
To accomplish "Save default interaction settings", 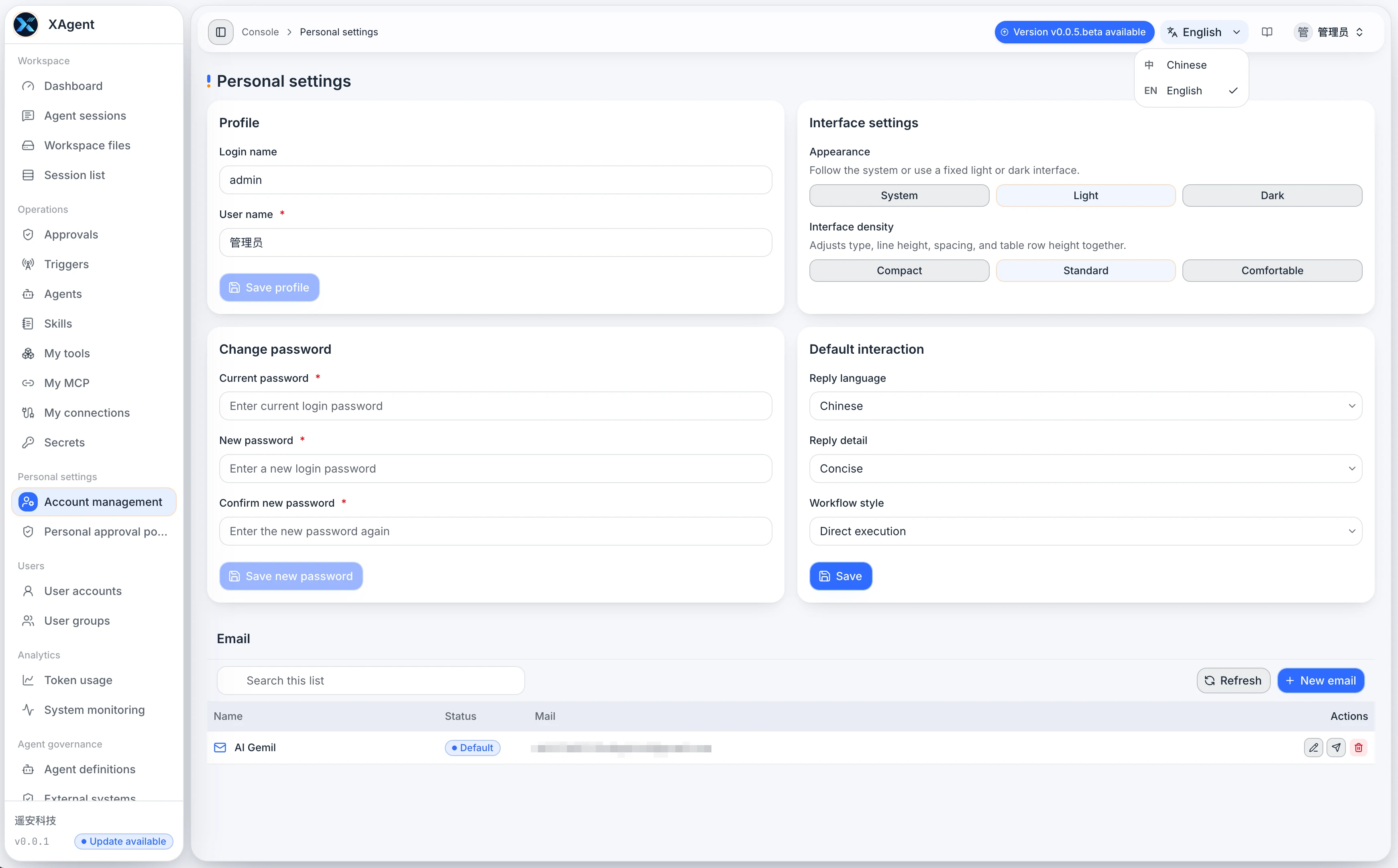I will (840, 576).
